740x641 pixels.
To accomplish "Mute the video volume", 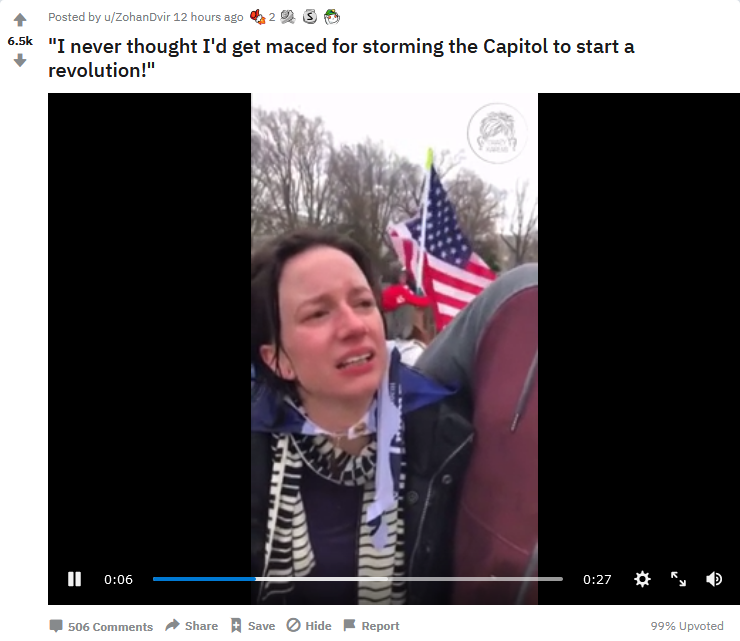I will click(714, 579).
